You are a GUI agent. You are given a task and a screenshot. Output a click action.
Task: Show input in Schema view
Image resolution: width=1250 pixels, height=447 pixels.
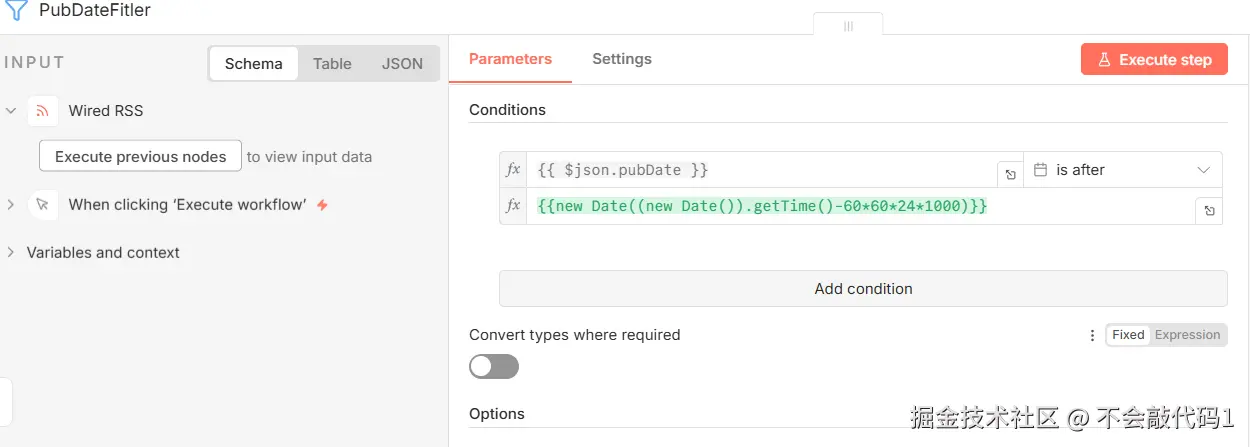tap(254, 64)
